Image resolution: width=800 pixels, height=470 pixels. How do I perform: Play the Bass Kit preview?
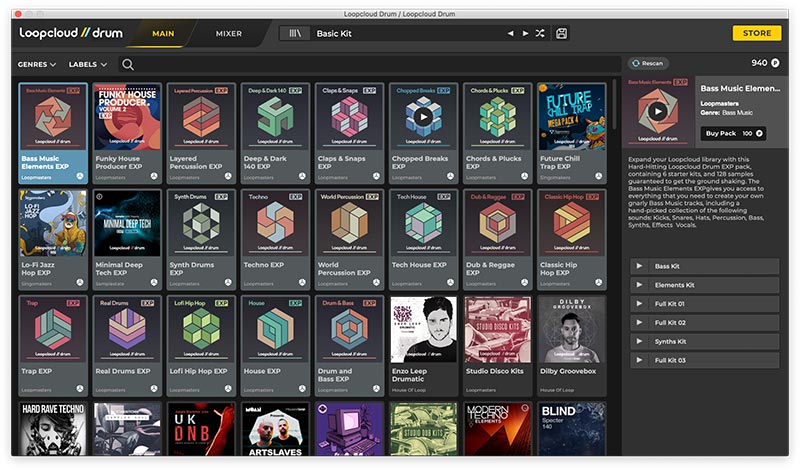(639, 266)
